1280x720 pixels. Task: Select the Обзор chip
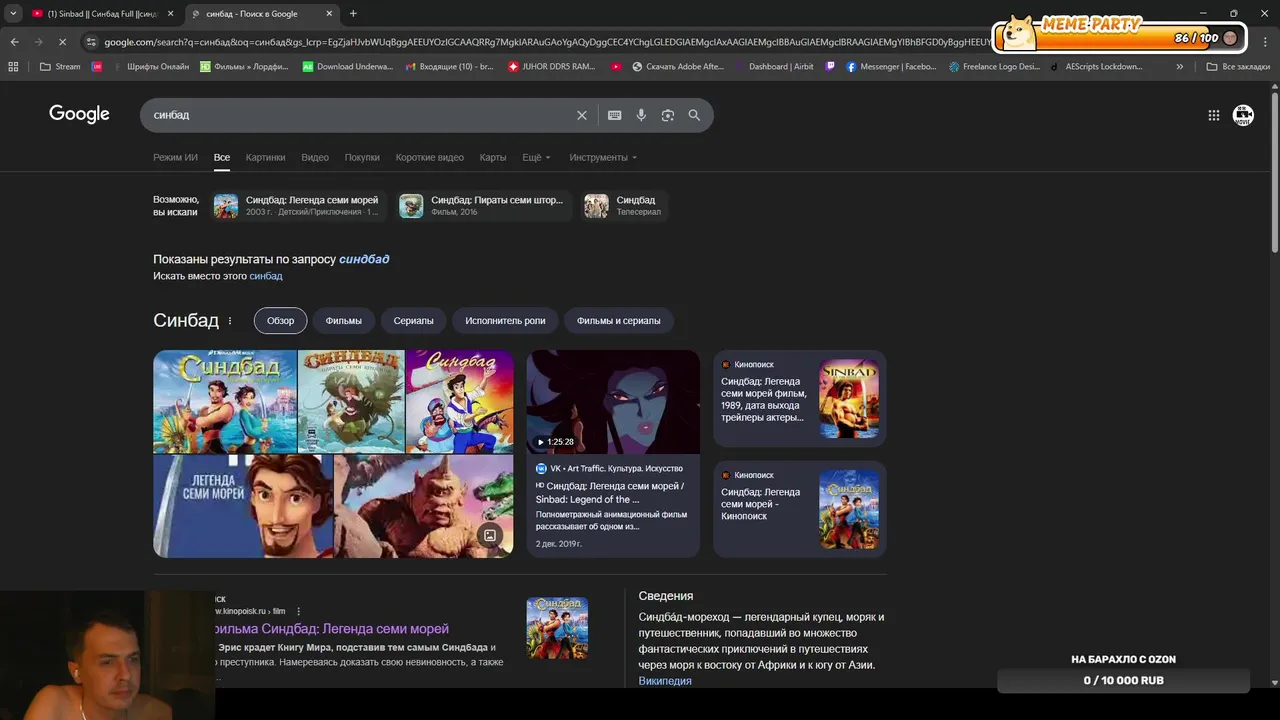click(281, 321)
